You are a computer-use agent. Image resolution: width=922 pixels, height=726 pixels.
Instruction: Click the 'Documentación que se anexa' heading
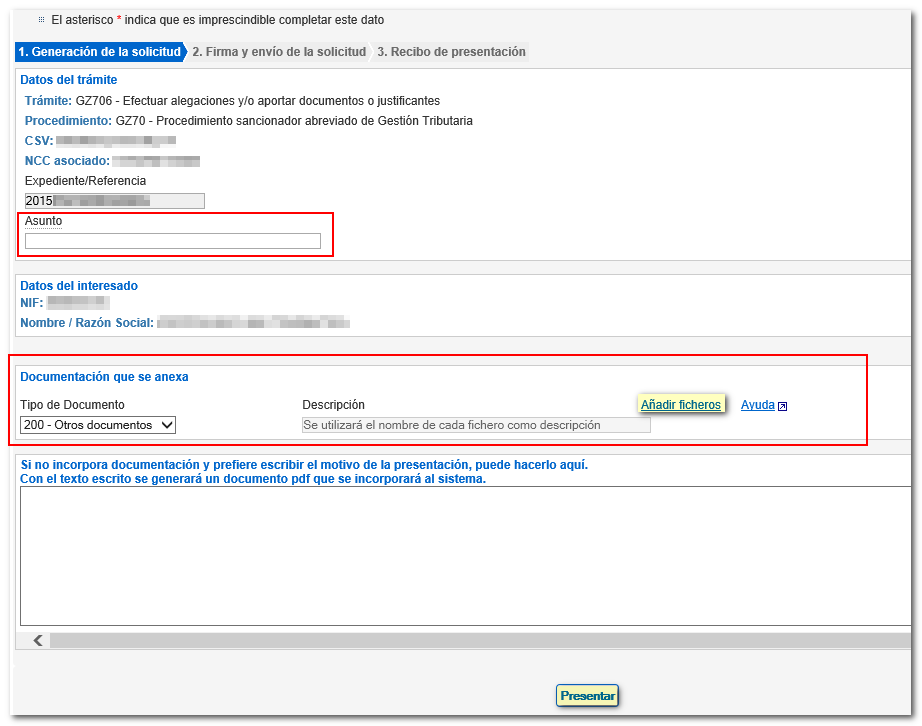click(x=104, y=377)
